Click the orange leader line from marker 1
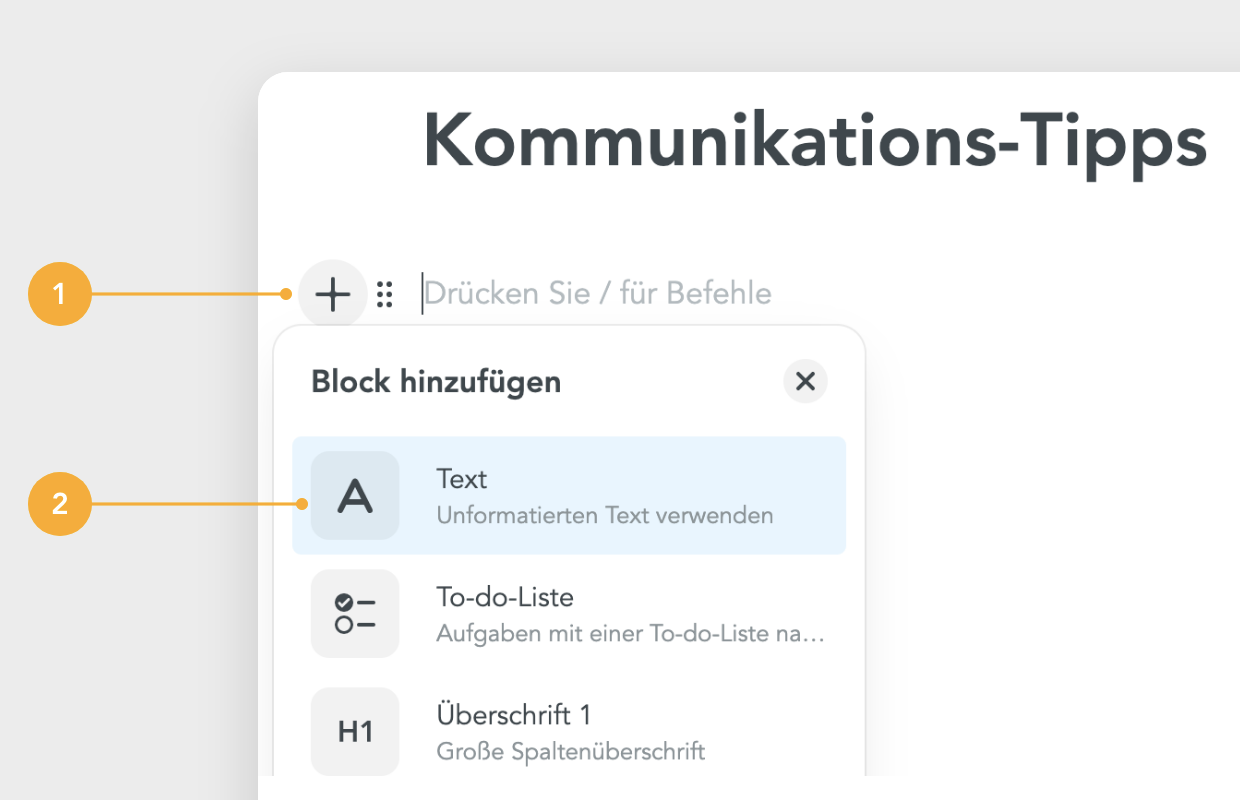The image size is (1240, 800). pyautogui.click(x=190, y=295)
